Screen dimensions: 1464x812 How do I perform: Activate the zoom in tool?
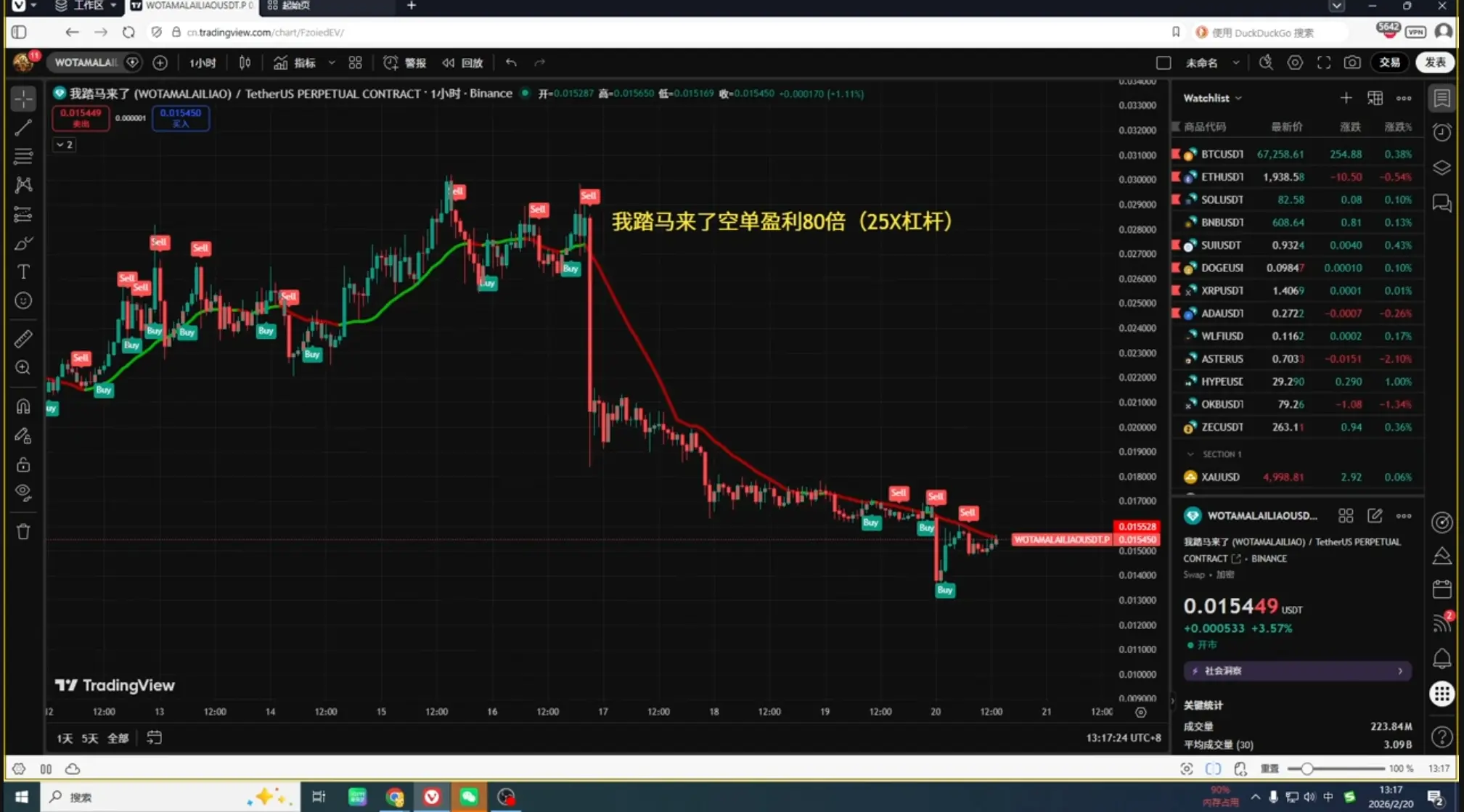point(23,368)
